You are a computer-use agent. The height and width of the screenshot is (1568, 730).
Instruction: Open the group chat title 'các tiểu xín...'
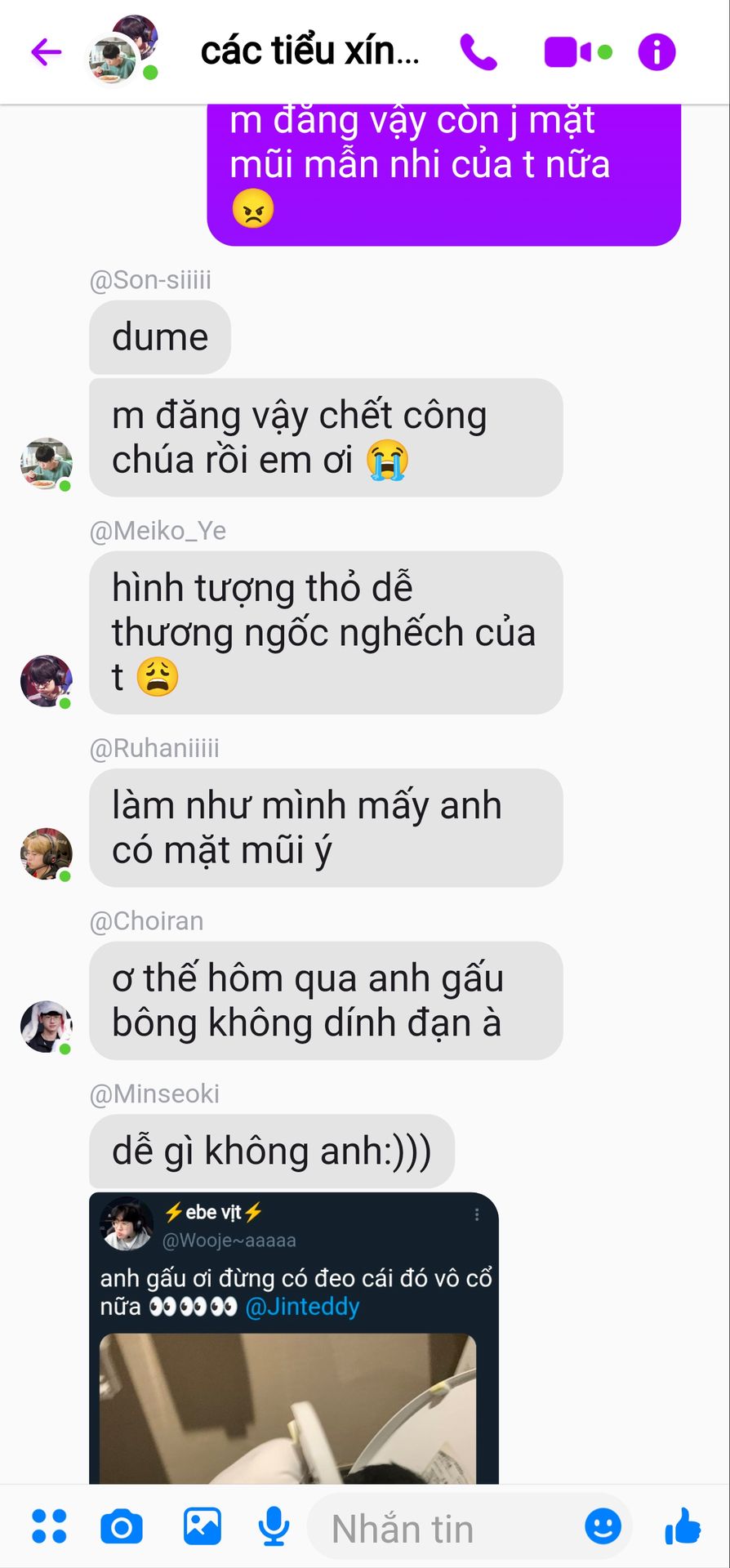tap(310, 51)
